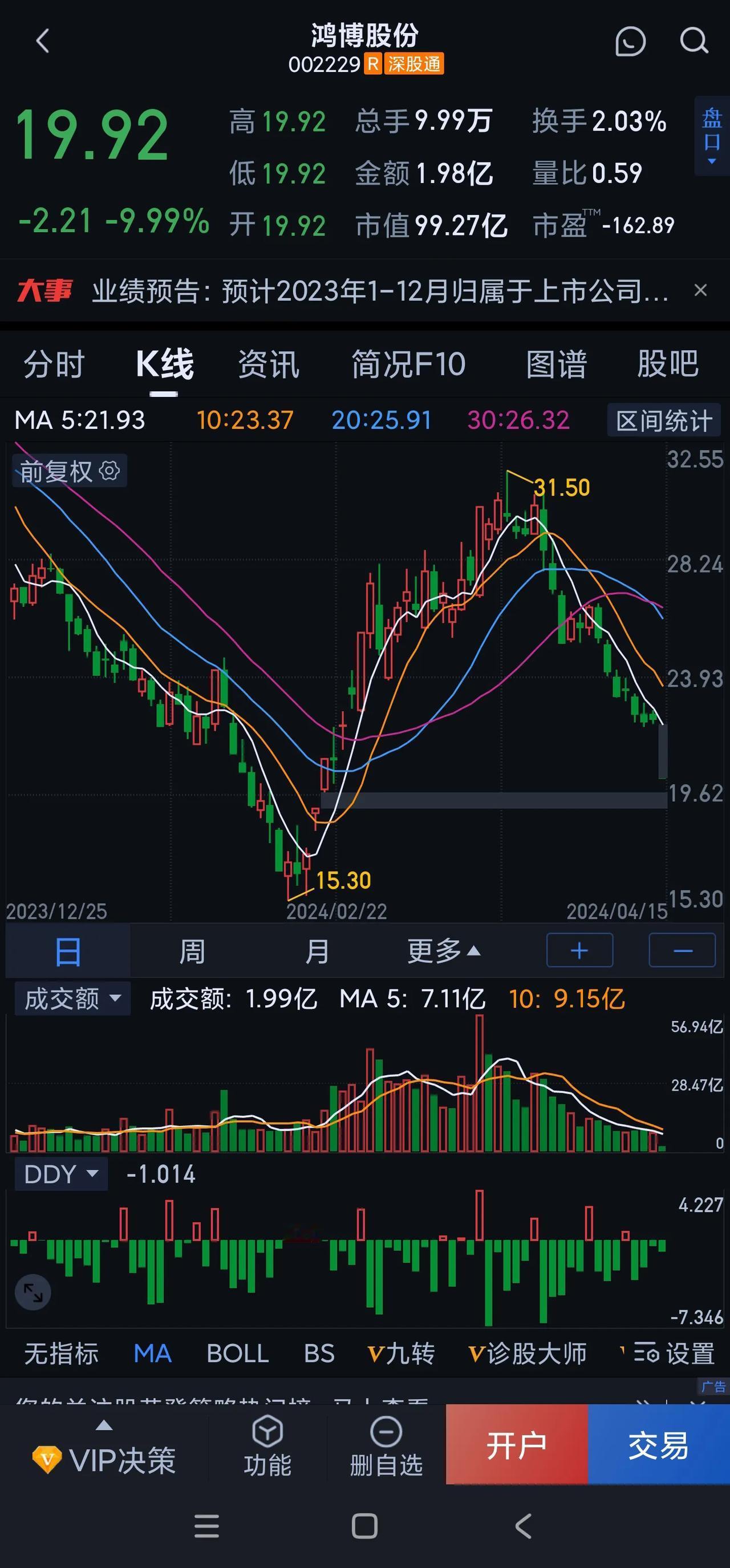Remove stock via 删自选
The height and width of the screenshot is (1568, 730).
pos(386,1446)
